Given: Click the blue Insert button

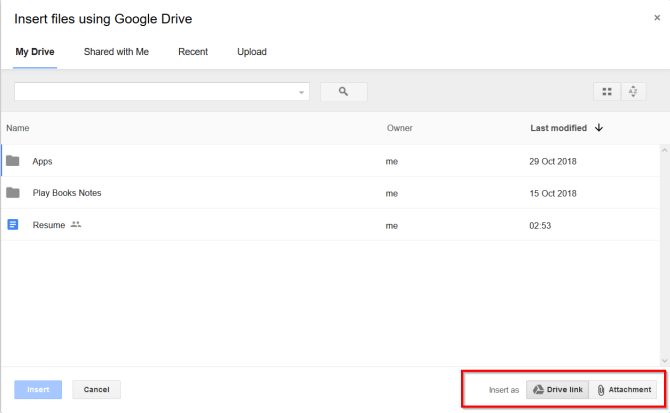Looking at the screenshot, I should point(38,389).
